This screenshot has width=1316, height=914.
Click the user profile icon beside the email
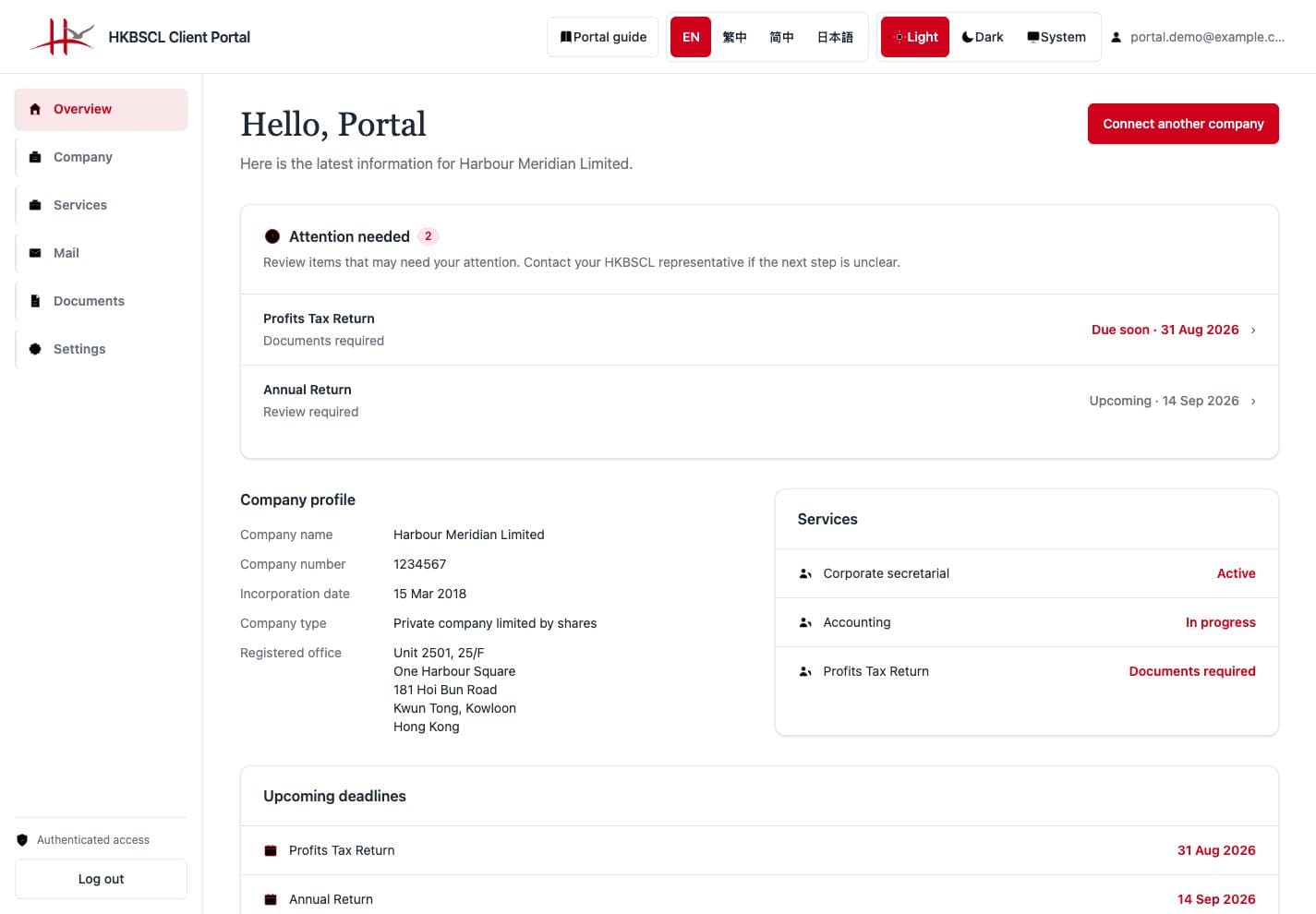[1116, 37]
